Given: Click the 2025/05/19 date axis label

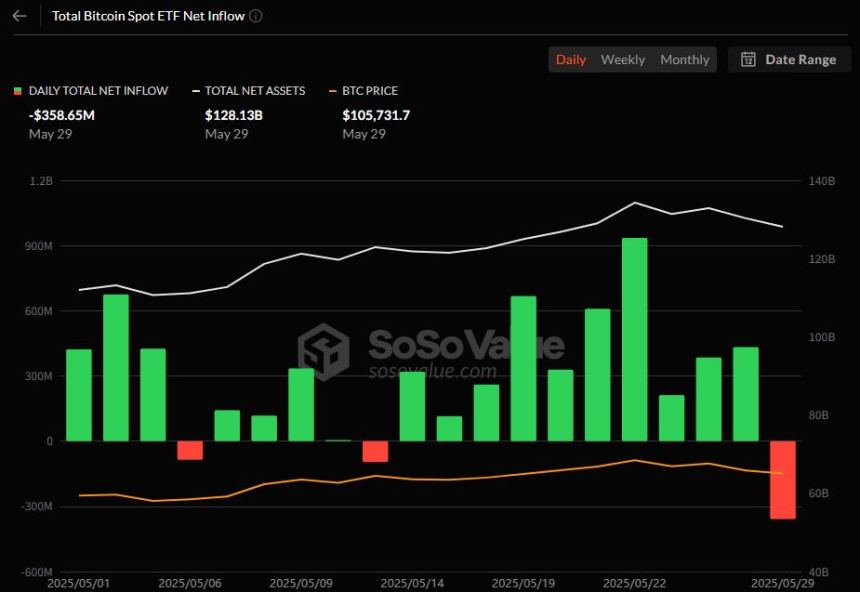Looking at the screenshot, I should coord(523,583).
